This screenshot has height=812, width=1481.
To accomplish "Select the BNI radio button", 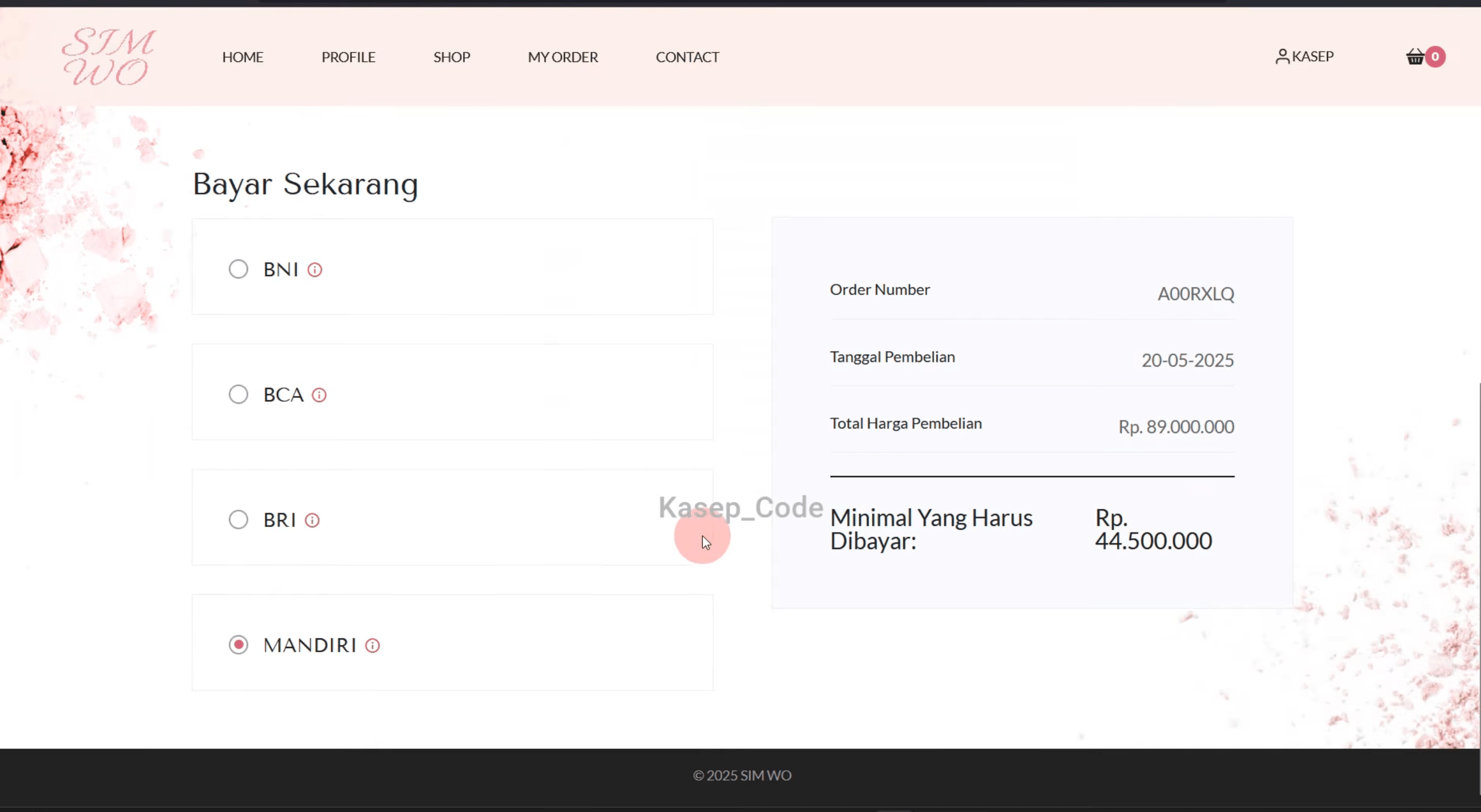I will point(238,269).
